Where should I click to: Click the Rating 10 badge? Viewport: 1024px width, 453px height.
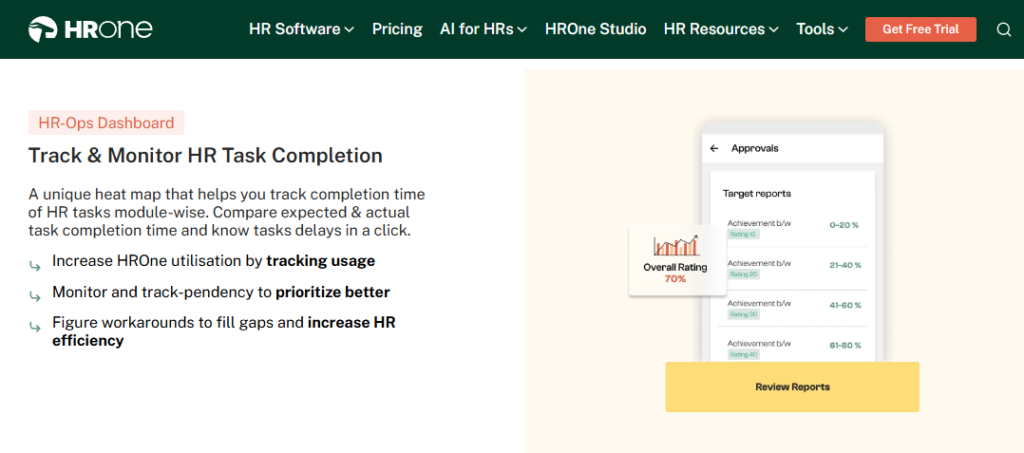[743, 234]
